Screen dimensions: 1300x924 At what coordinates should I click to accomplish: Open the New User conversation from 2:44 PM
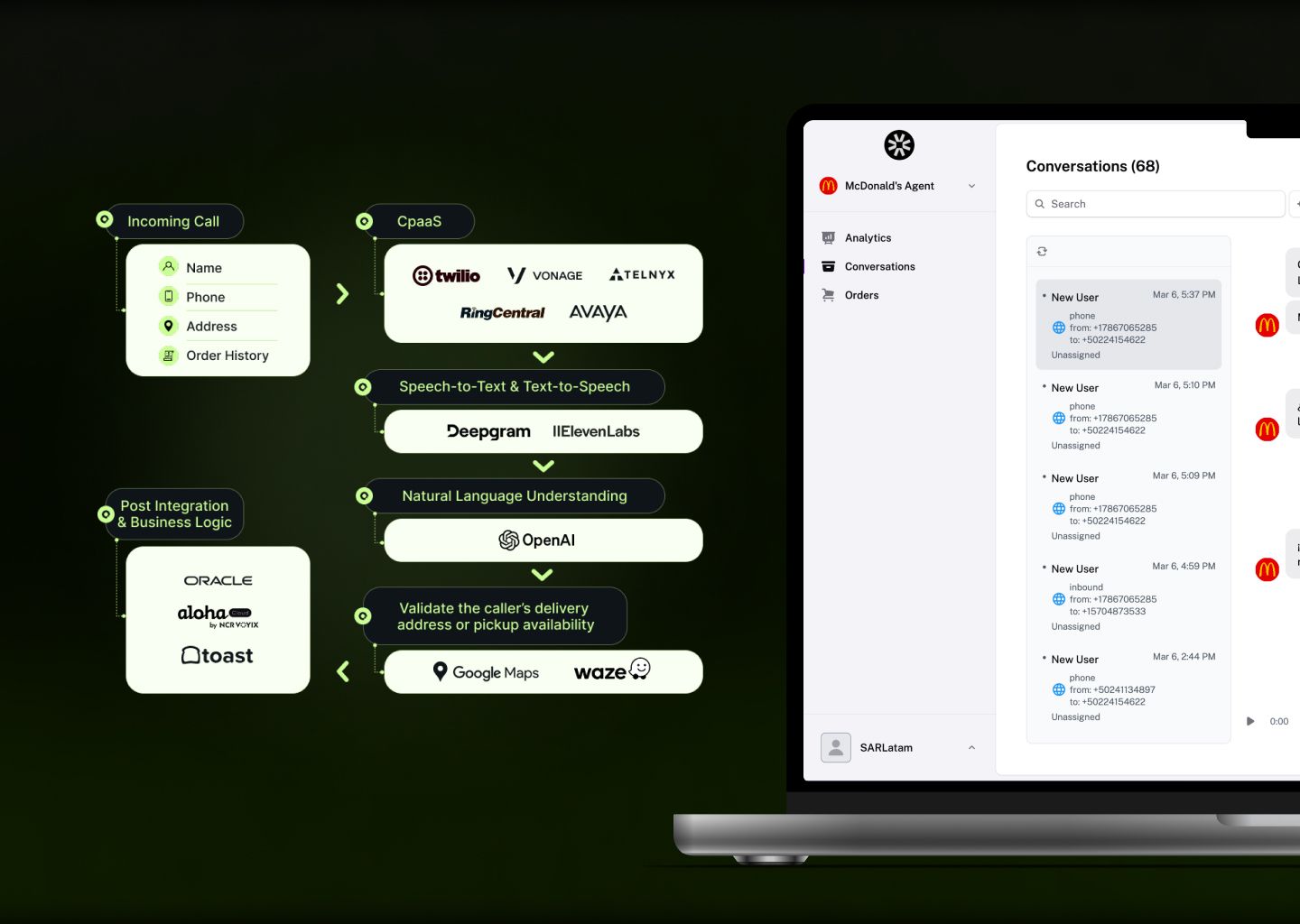tap(1128, 687)
